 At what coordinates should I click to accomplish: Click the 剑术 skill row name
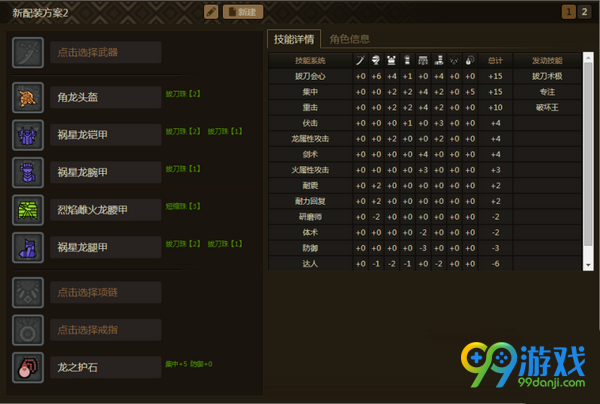click(x=310, y=154)
